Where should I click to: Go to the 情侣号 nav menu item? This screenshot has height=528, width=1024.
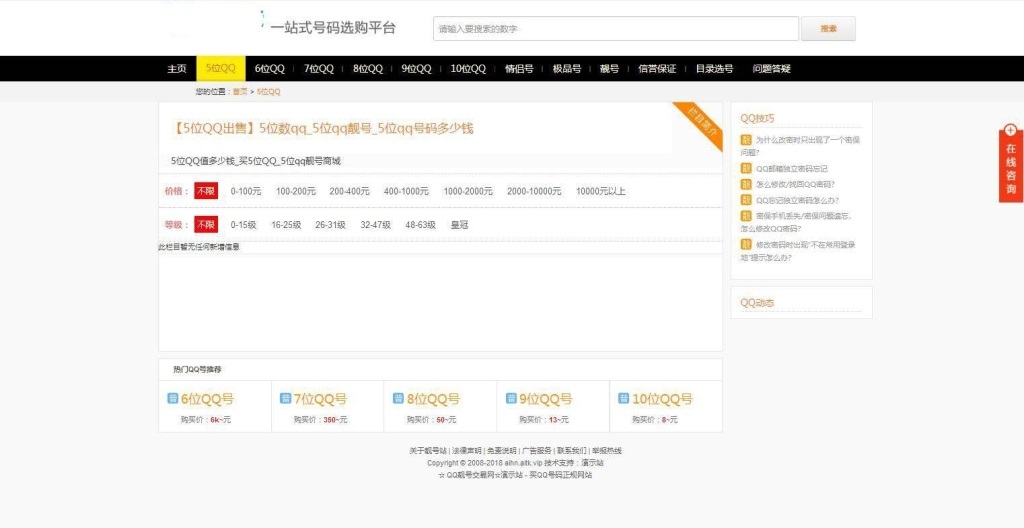[x=519, y=69]
